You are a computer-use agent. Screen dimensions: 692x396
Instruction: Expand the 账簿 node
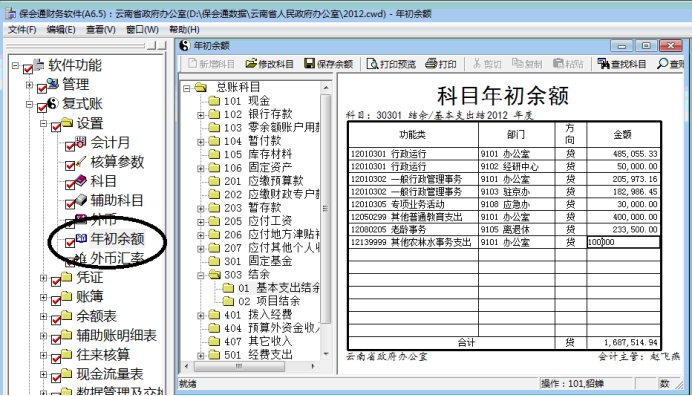(43, 297)
